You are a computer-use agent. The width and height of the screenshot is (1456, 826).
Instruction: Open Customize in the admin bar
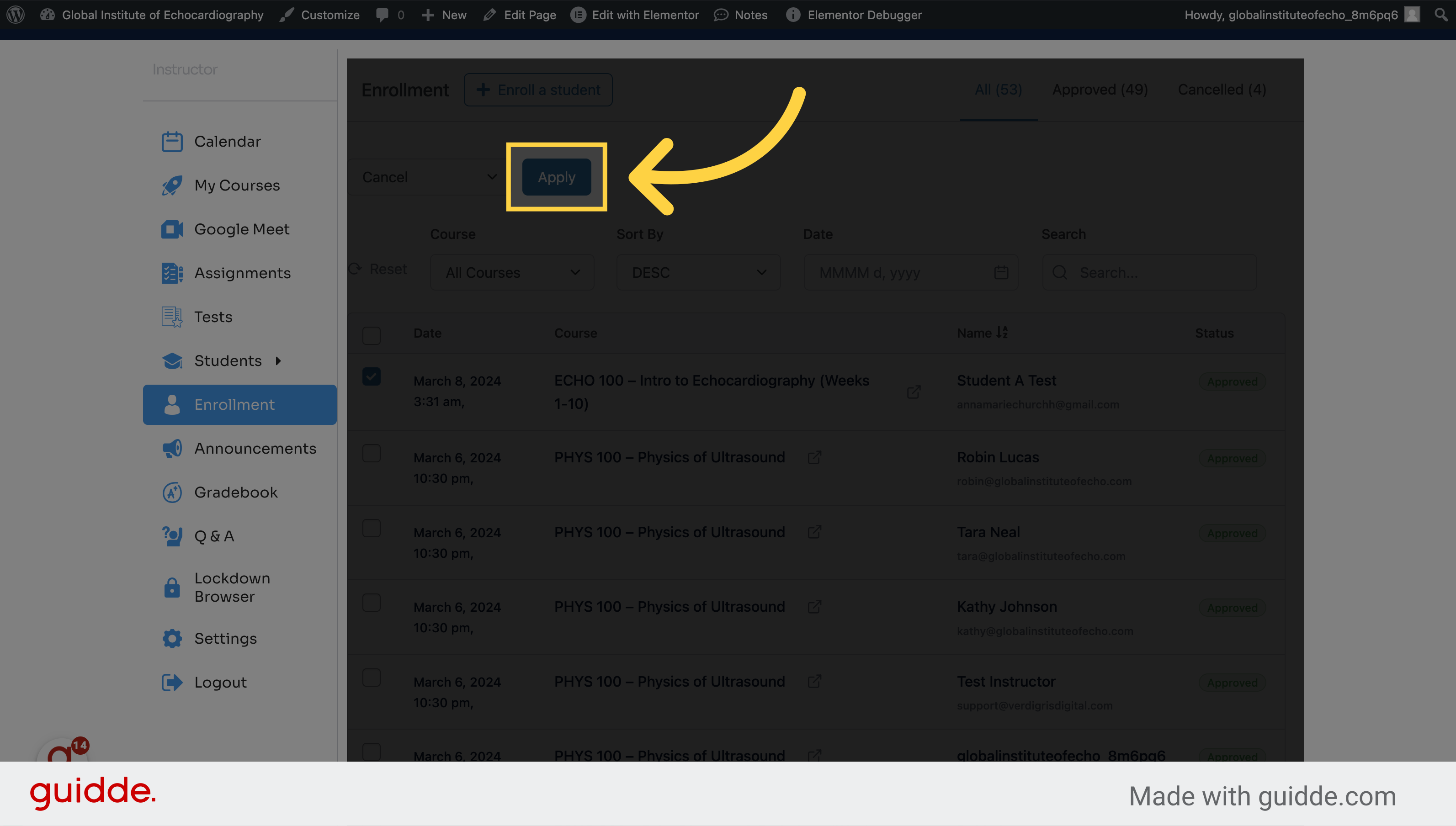319,15
